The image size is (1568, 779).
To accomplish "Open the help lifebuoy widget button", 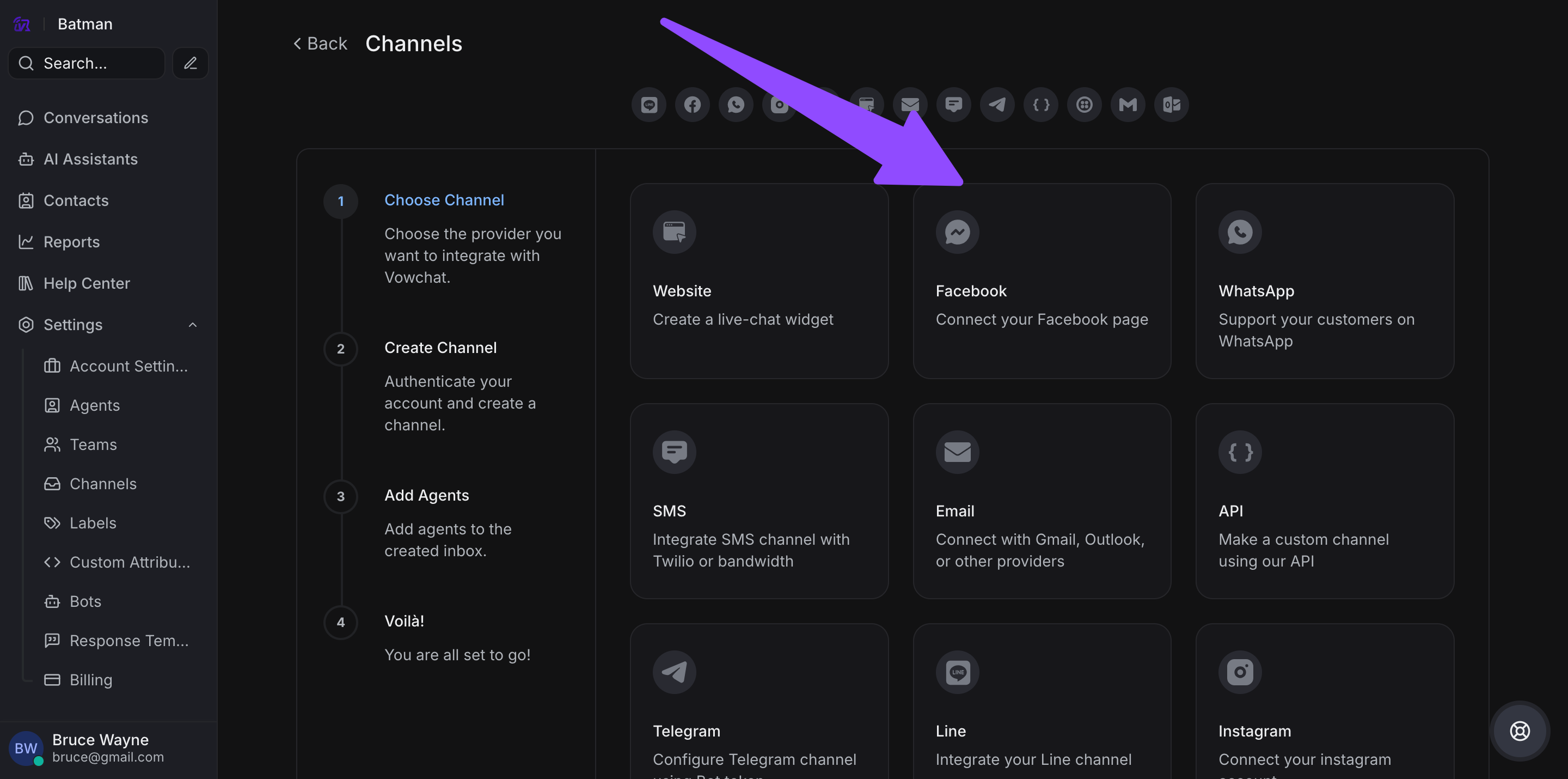I will pos(1520,731).
